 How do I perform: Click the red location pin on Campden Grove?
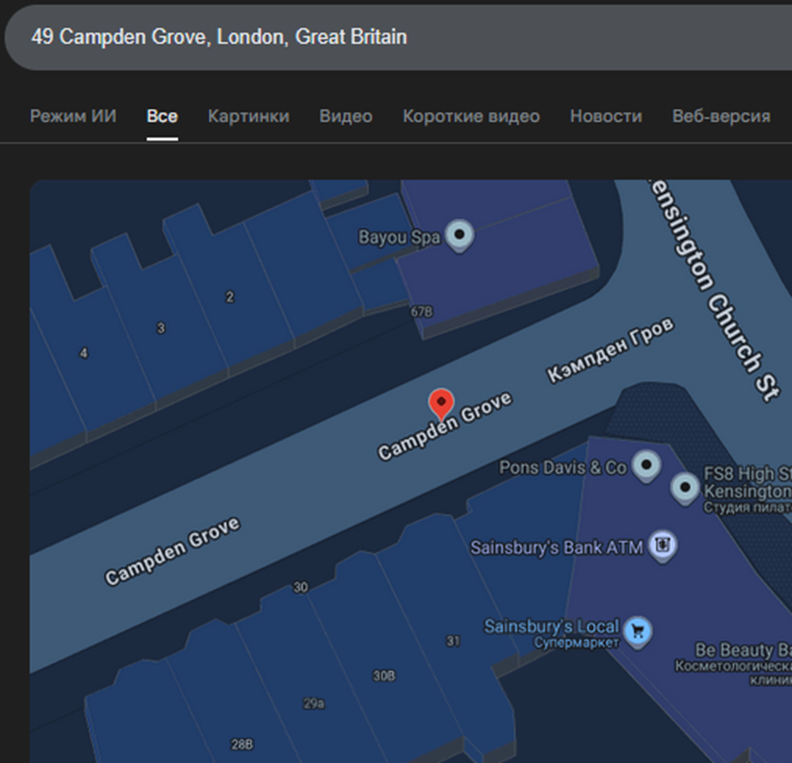pos(441,404)
